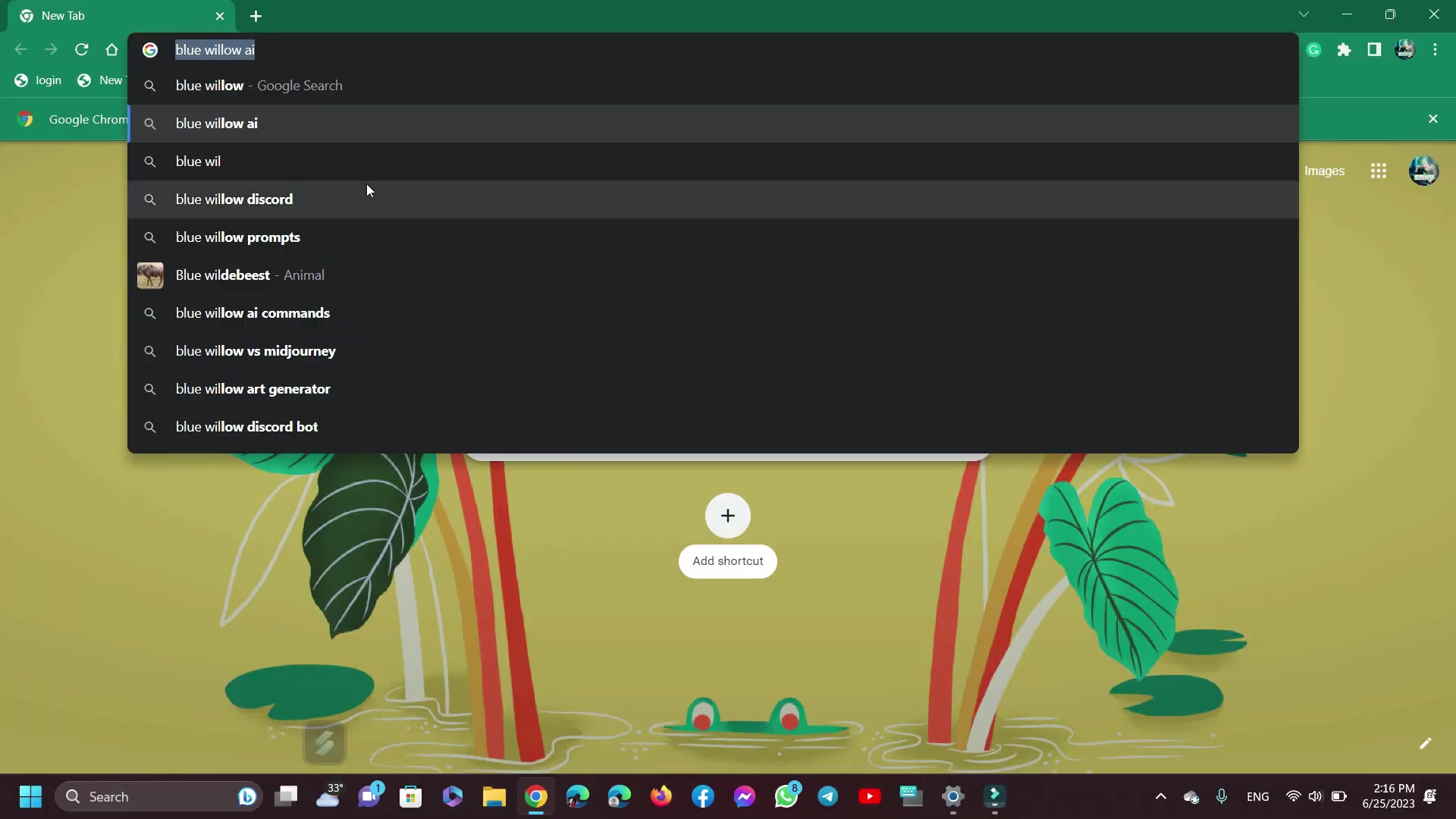Click the back navigation arrow
Screen dimensions: 1456x819
21,50
